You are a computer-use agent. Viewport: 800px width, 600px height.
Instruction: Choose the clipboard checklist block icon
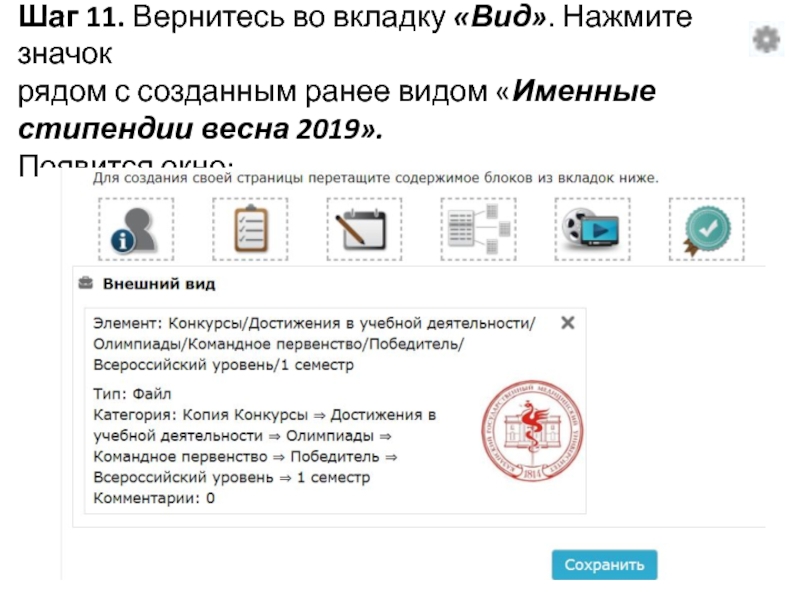pyautogui.click(x=250, y=230)
